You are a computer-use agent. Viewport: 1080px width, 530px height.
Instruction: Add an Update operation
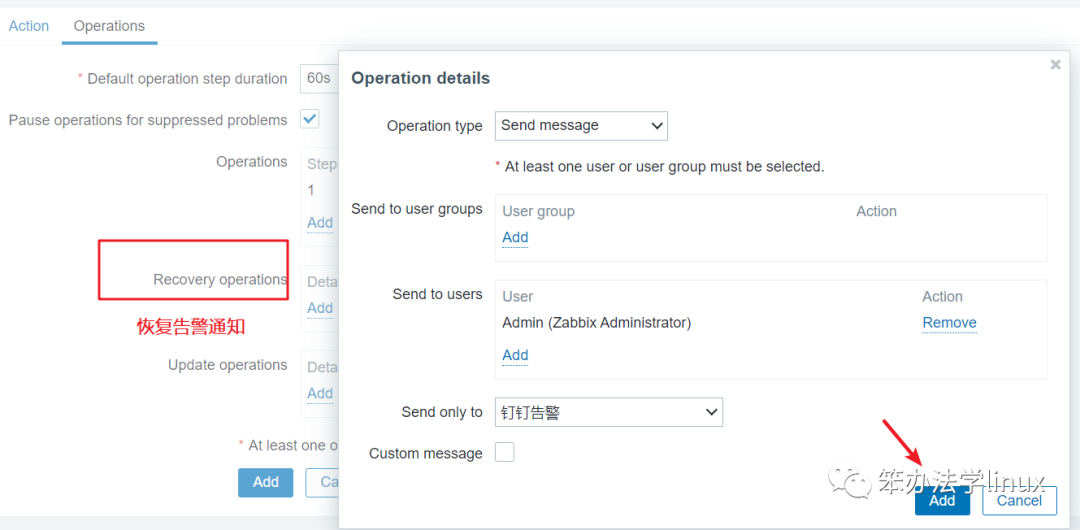click(320, 393)
